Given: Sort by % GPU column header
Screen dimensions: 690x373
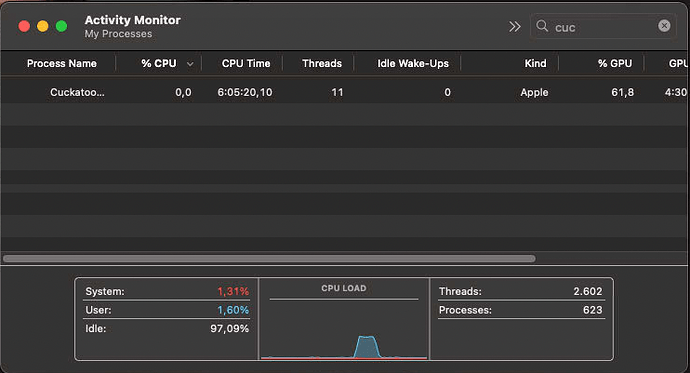Looking at the screenshot, I should pos(615,64).
